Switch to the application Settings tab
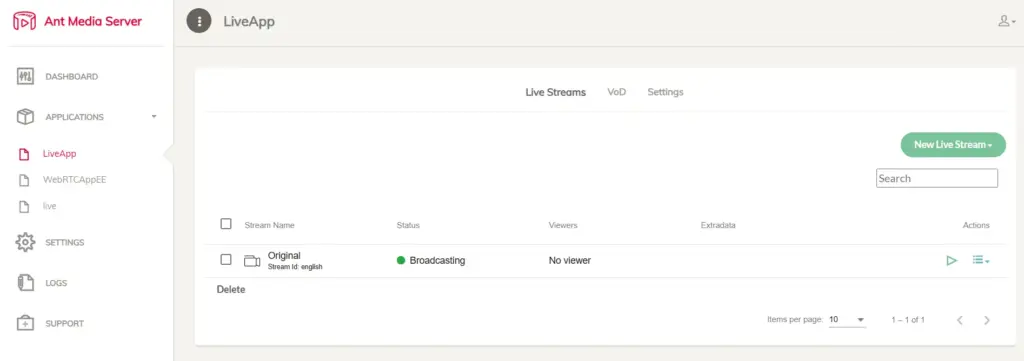This screenshot has width=1024, height=361. coord(665,92)
